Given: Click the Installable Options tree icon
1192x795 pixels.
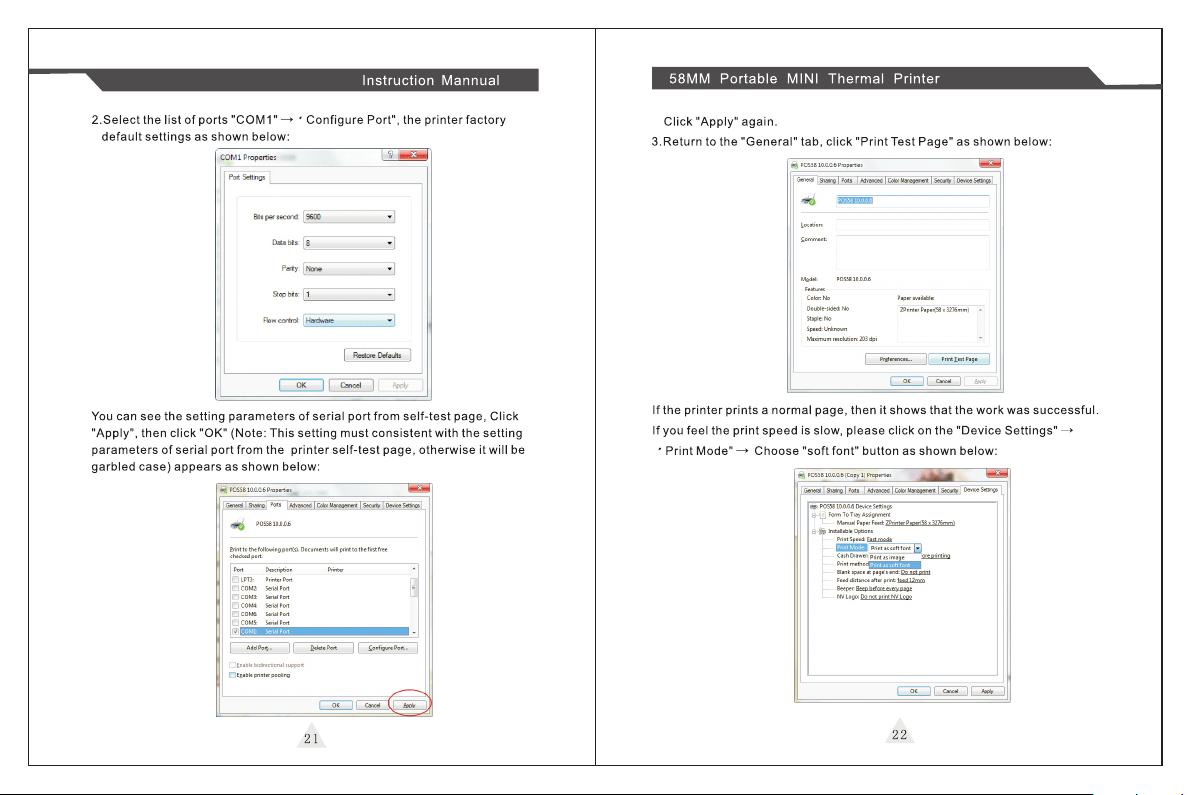Looking at the screenshot, I should coord(823,531).
